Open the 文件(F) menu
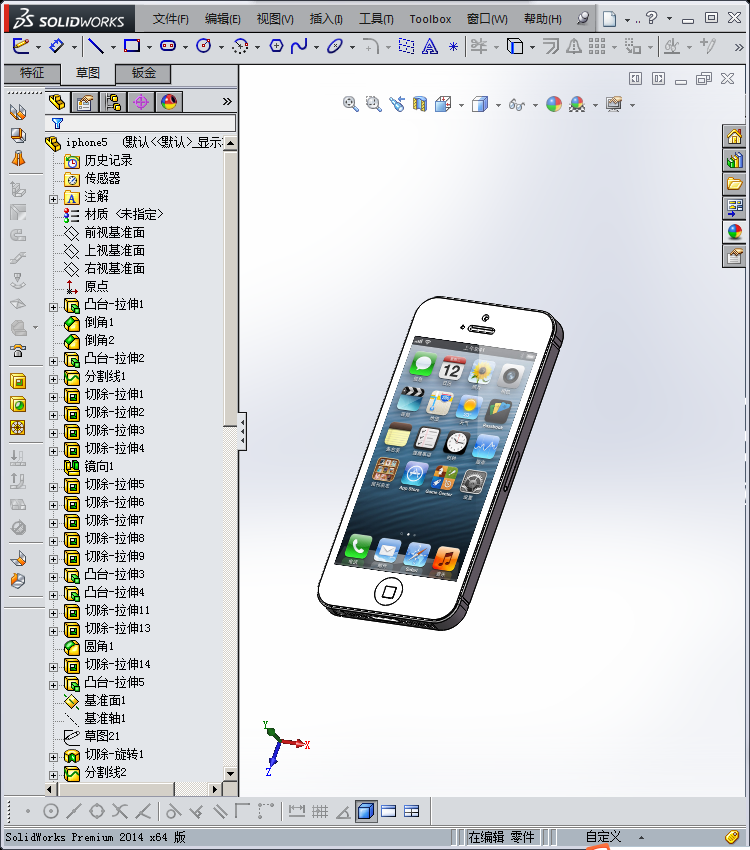This screenshot has width=750, height=850. (171, 19)
